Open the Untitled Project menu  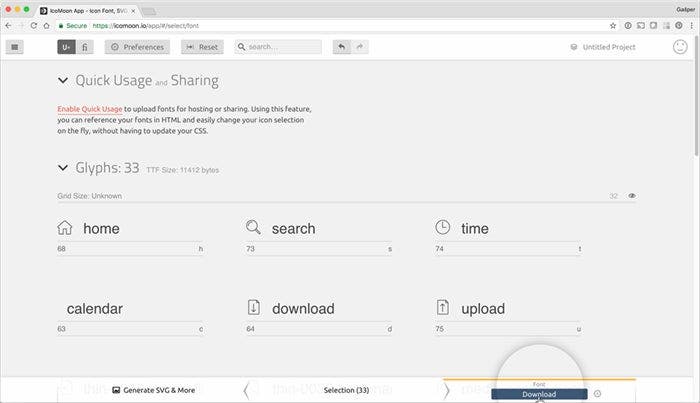pyautogui.click(x=602, y=47)
